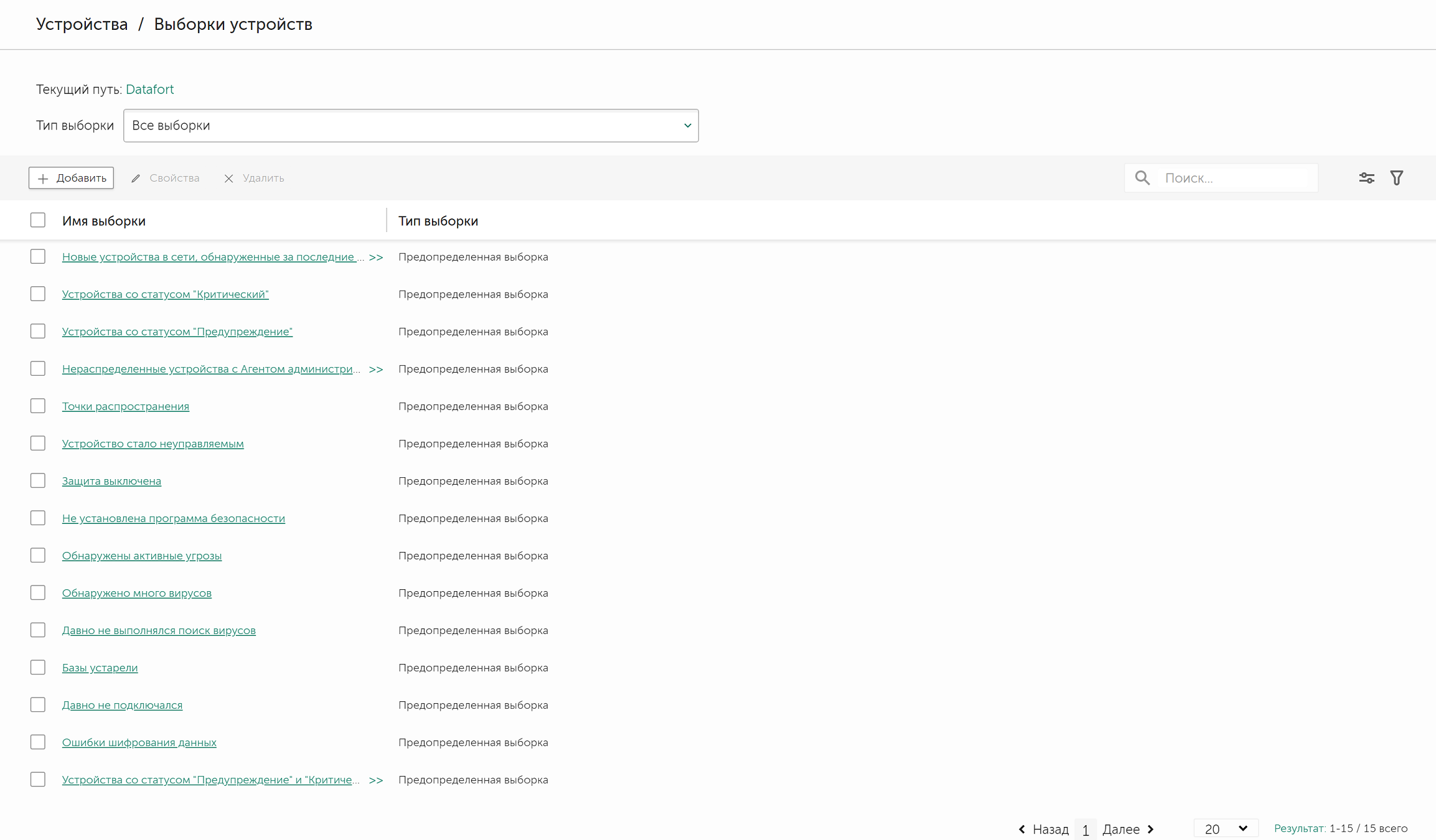The image size is (1436, 840).
Task: Check the box for 'Обнаружено много вирусов'
Action: pos(38,592)
